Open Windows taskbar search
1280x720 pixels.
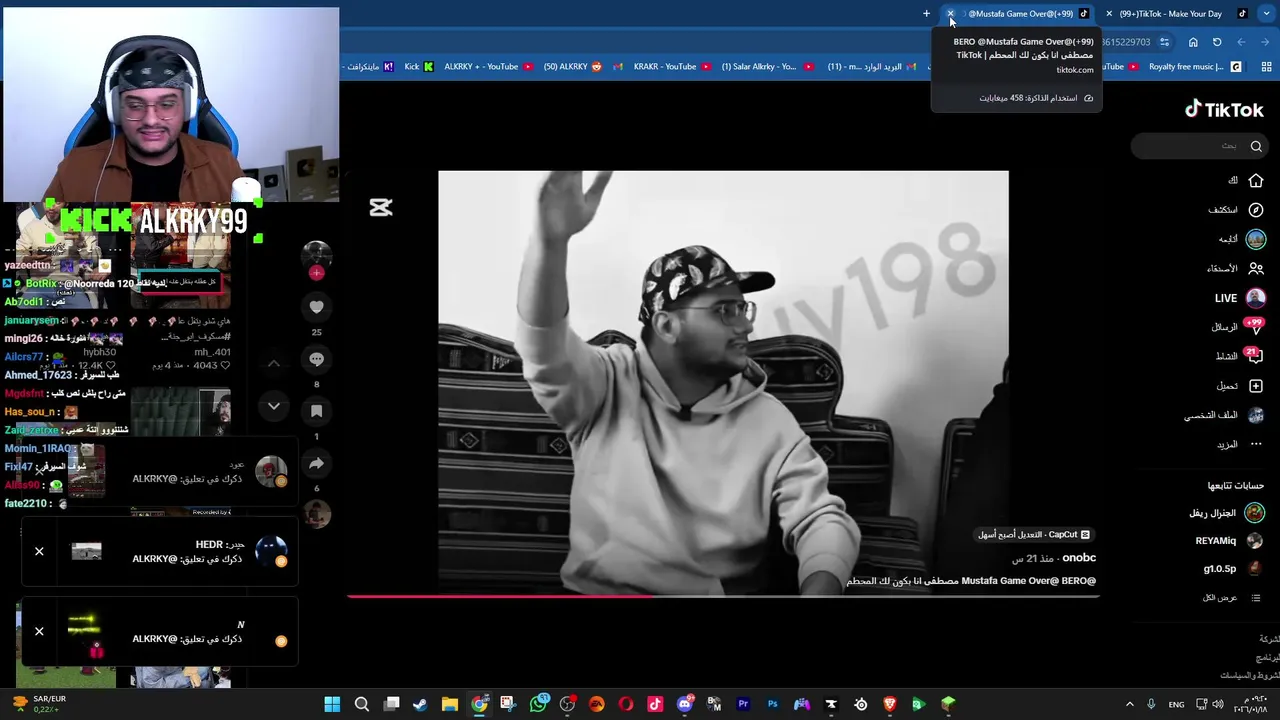362,704
